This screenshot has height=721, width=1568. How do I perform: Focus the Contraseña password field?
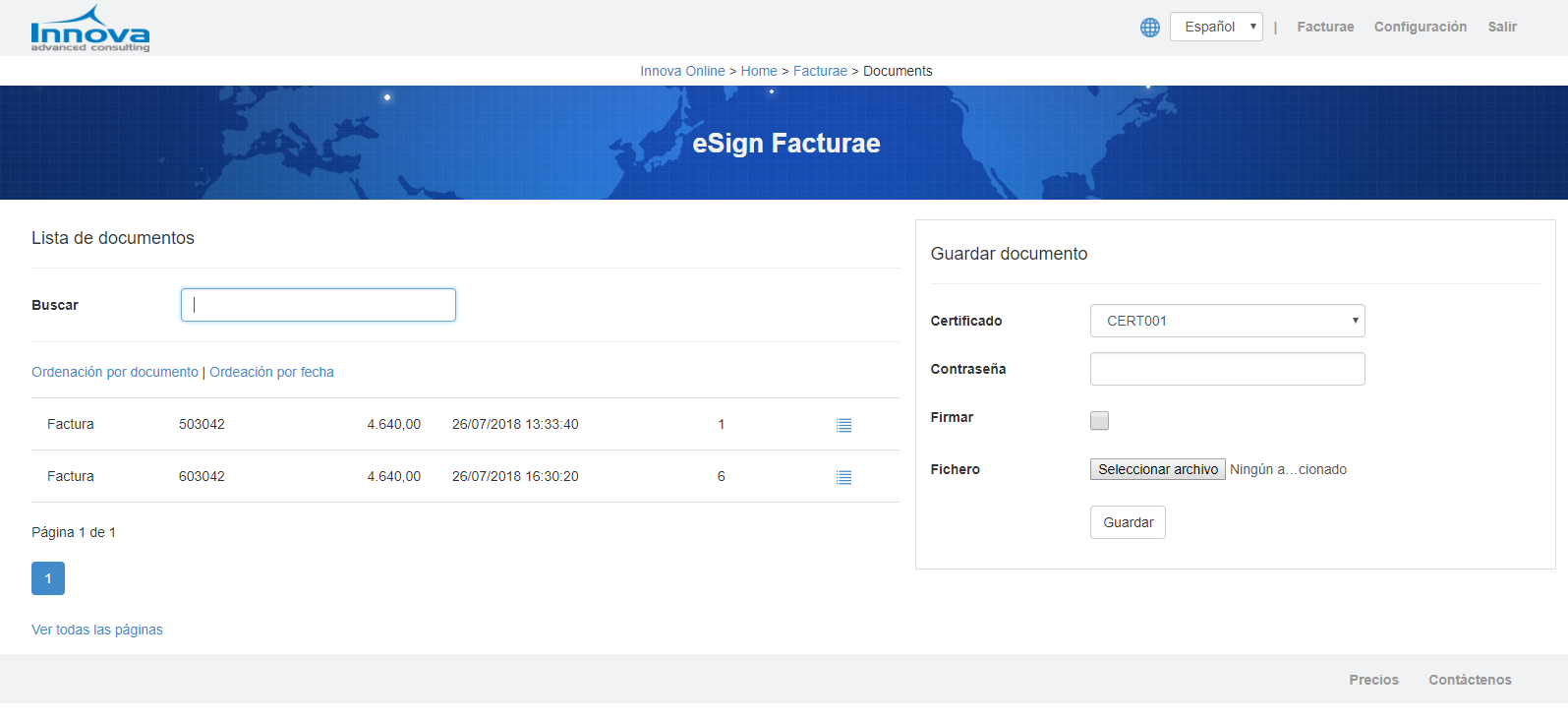[x=1227, y=369]
